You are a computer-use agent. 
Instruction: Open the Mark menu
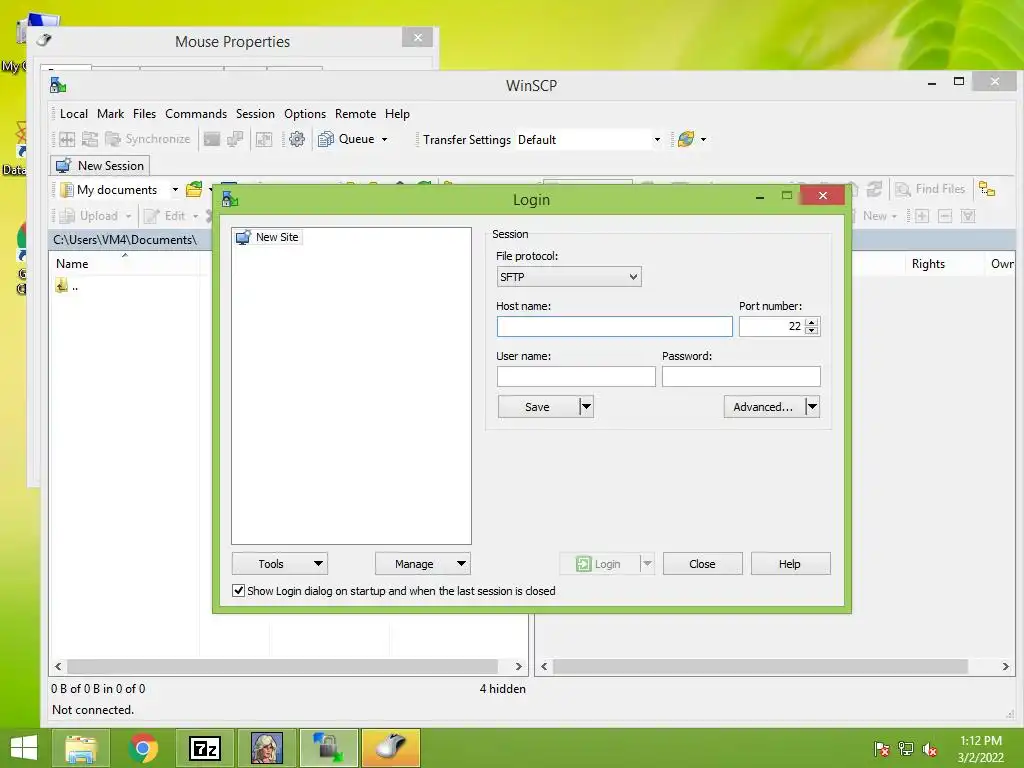coord(110,114)
